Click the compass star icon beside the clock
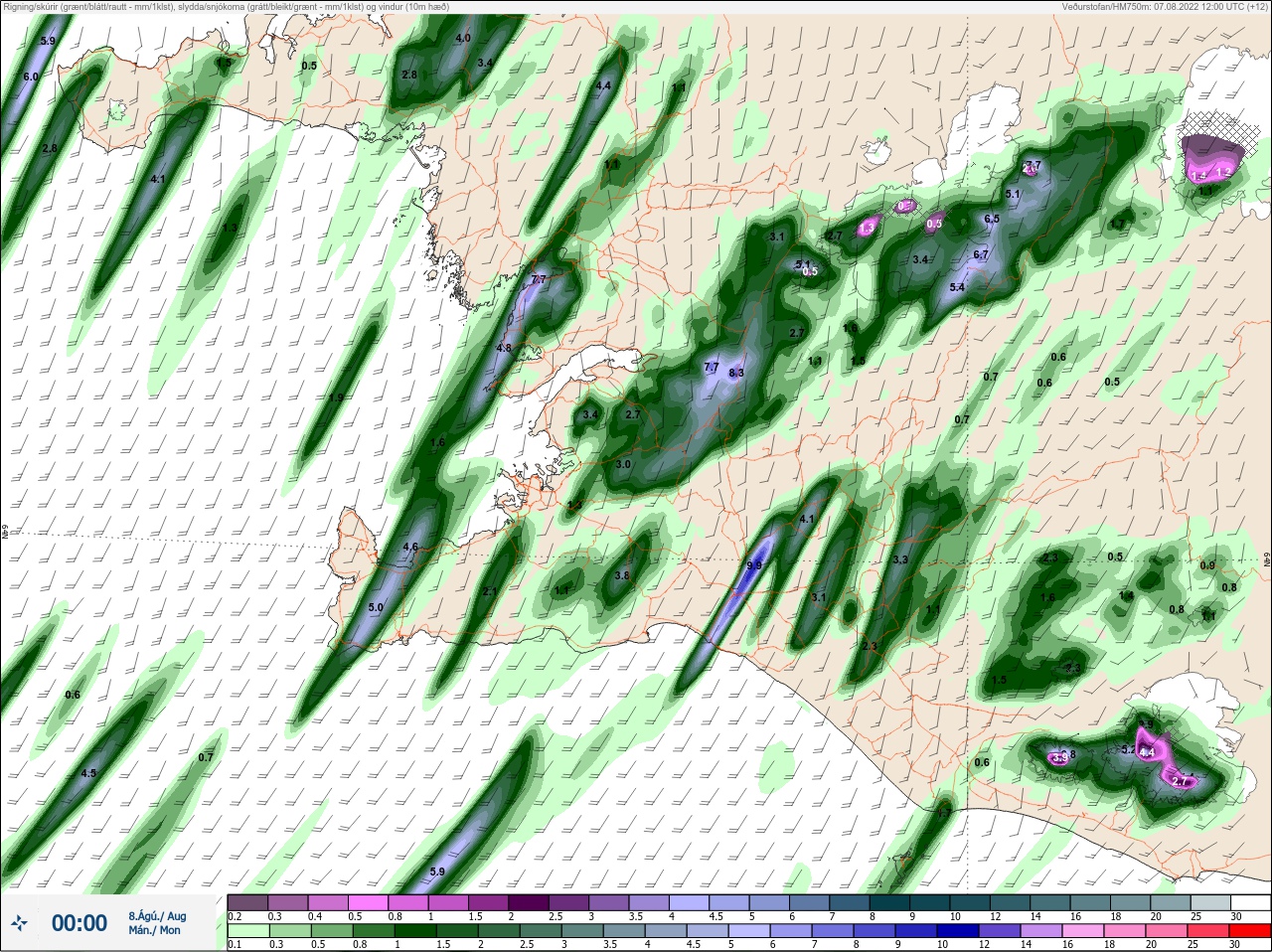Image resolution: width=1272 pixels, height=952 pixels. [20, 923]
